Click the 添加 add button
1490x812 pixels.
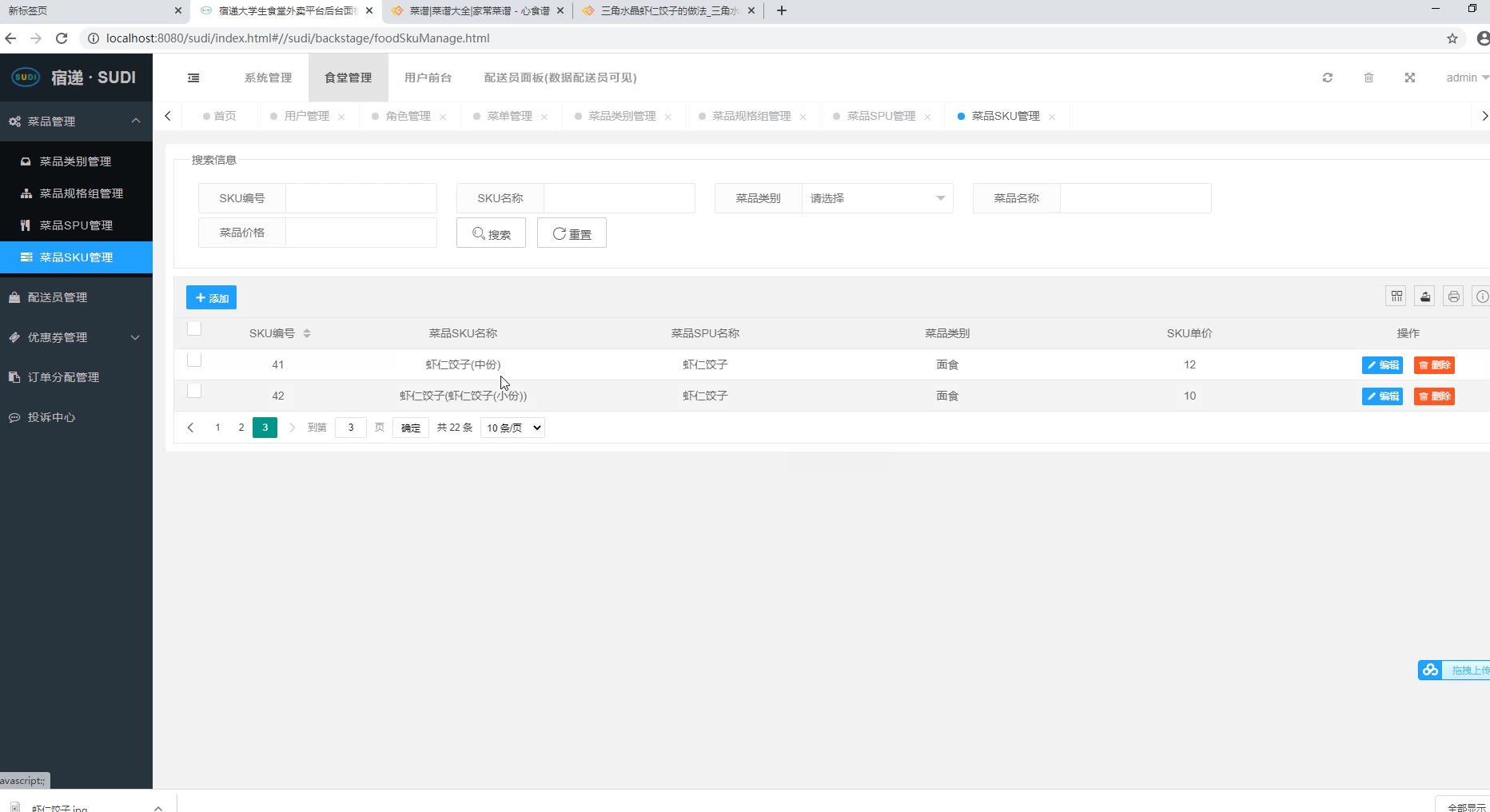click(x=211, y=297)
